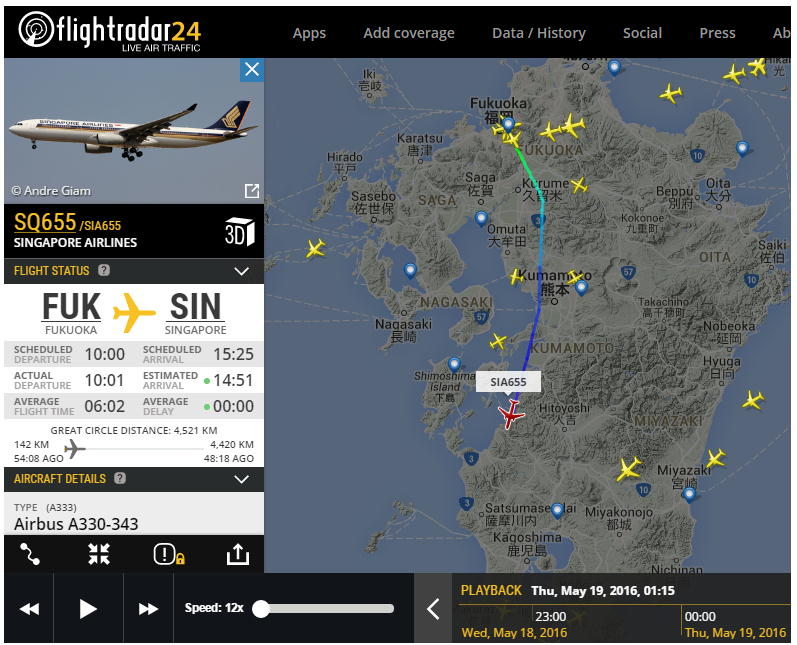Click the 23:00 mark on timeline

(550, 617)
